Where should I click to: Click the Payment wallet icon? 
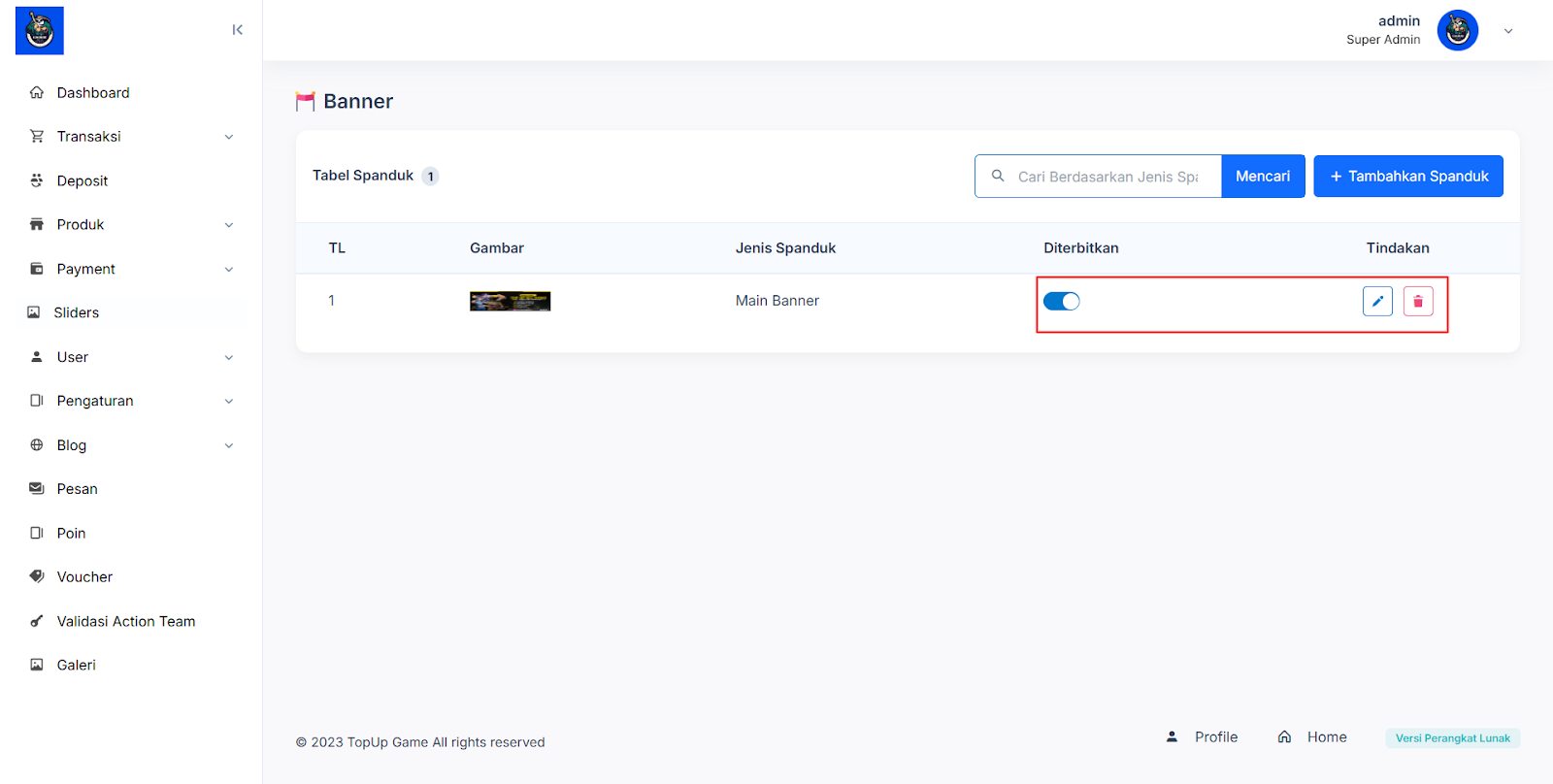[x=37, y=269]
